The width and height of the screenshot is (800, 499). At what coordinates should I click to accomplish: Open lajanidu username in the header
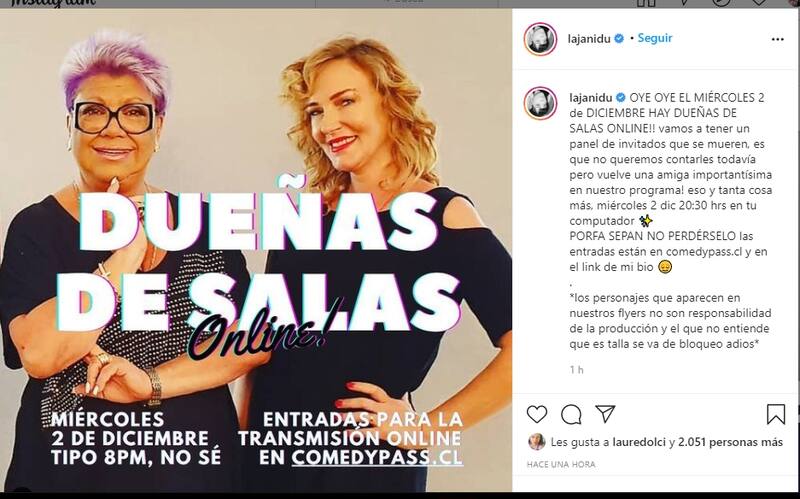pos(589,39)
